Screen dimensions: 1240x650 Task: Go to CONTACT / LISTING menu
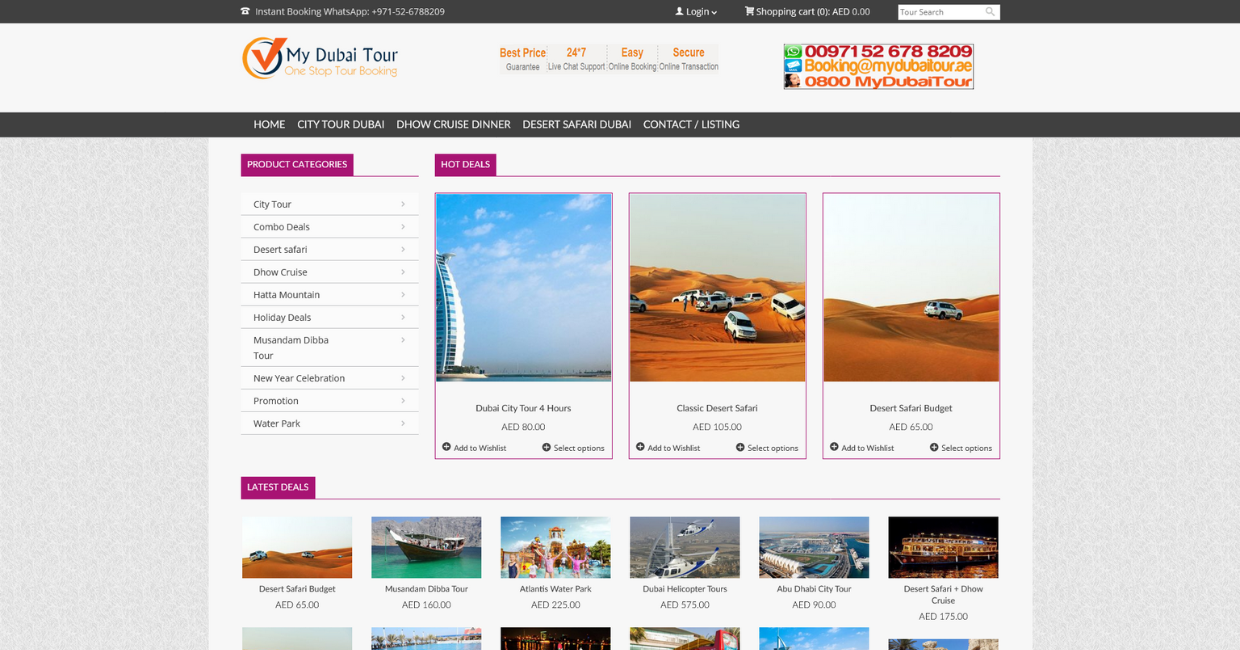click(691, 124)
